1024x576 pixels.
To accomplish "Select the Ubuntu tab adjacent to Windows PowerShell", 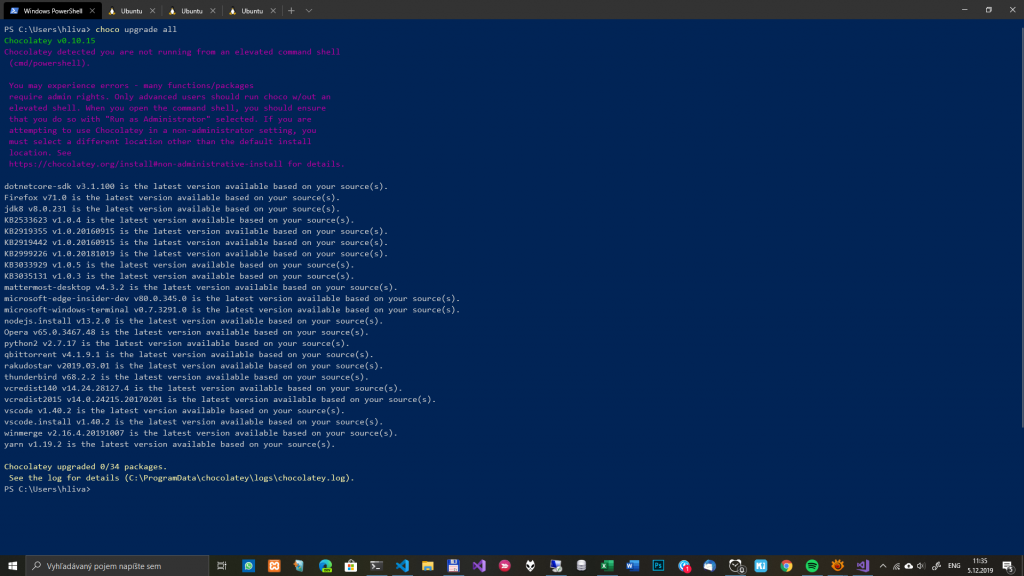I will tap(131, 10).
